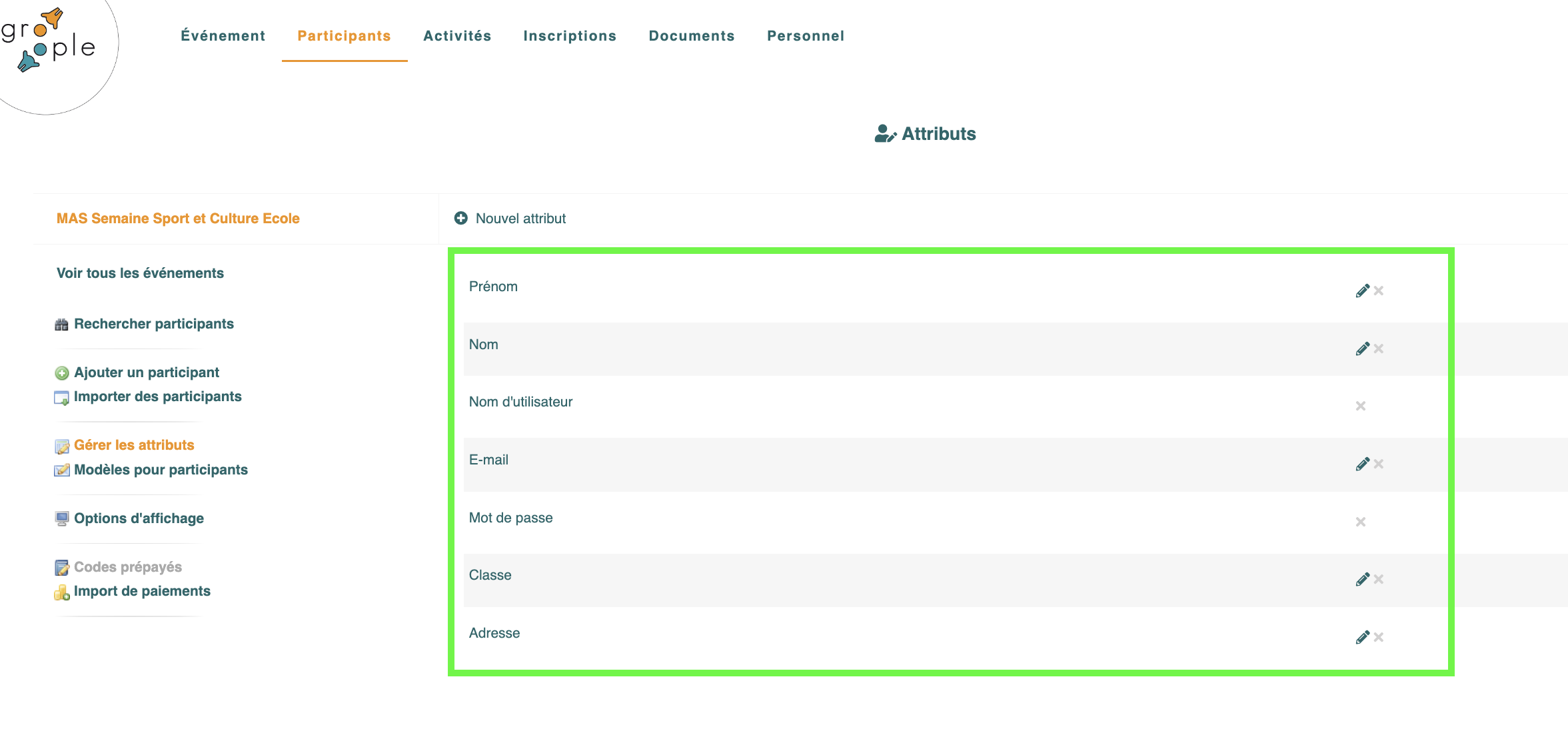Click the green plus icon for Ajouter

(62, 373)
